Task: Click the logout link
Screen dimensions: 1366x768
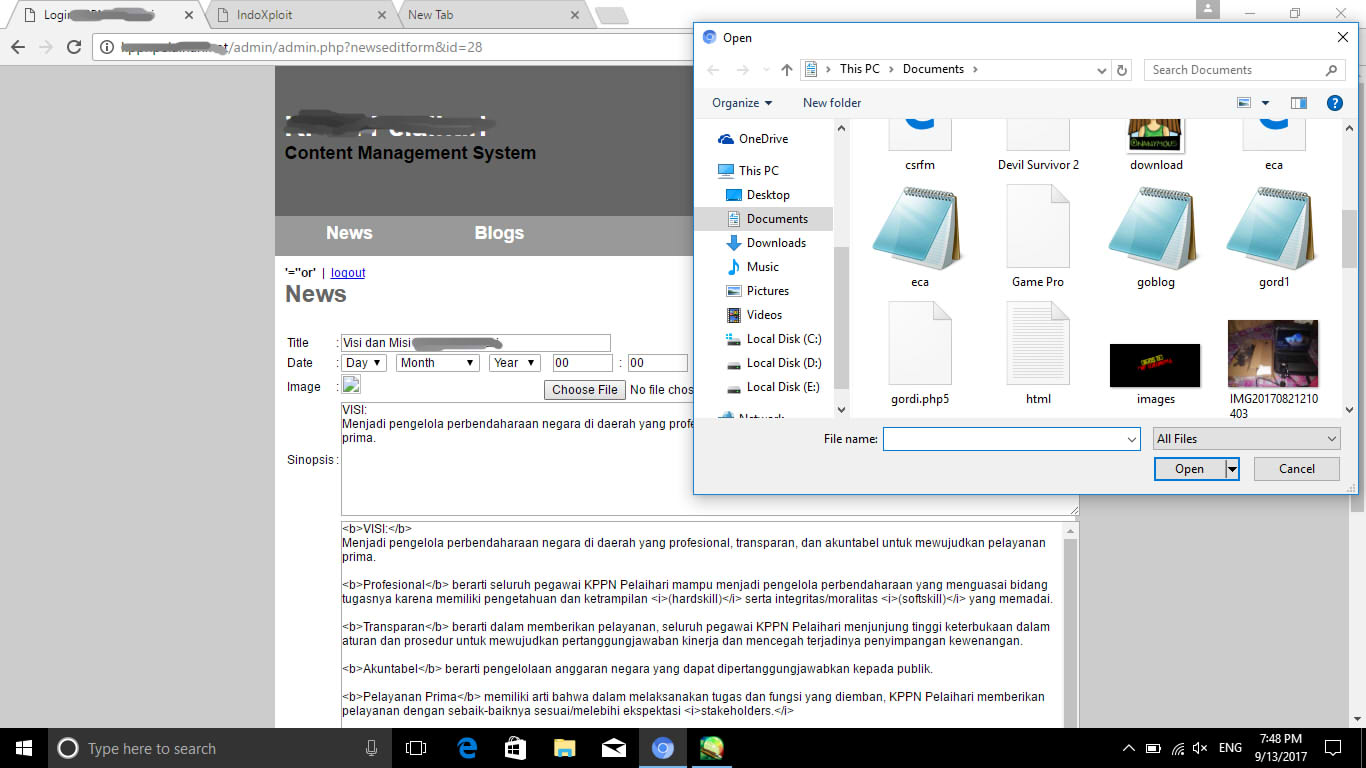Action: click(348, 273)
